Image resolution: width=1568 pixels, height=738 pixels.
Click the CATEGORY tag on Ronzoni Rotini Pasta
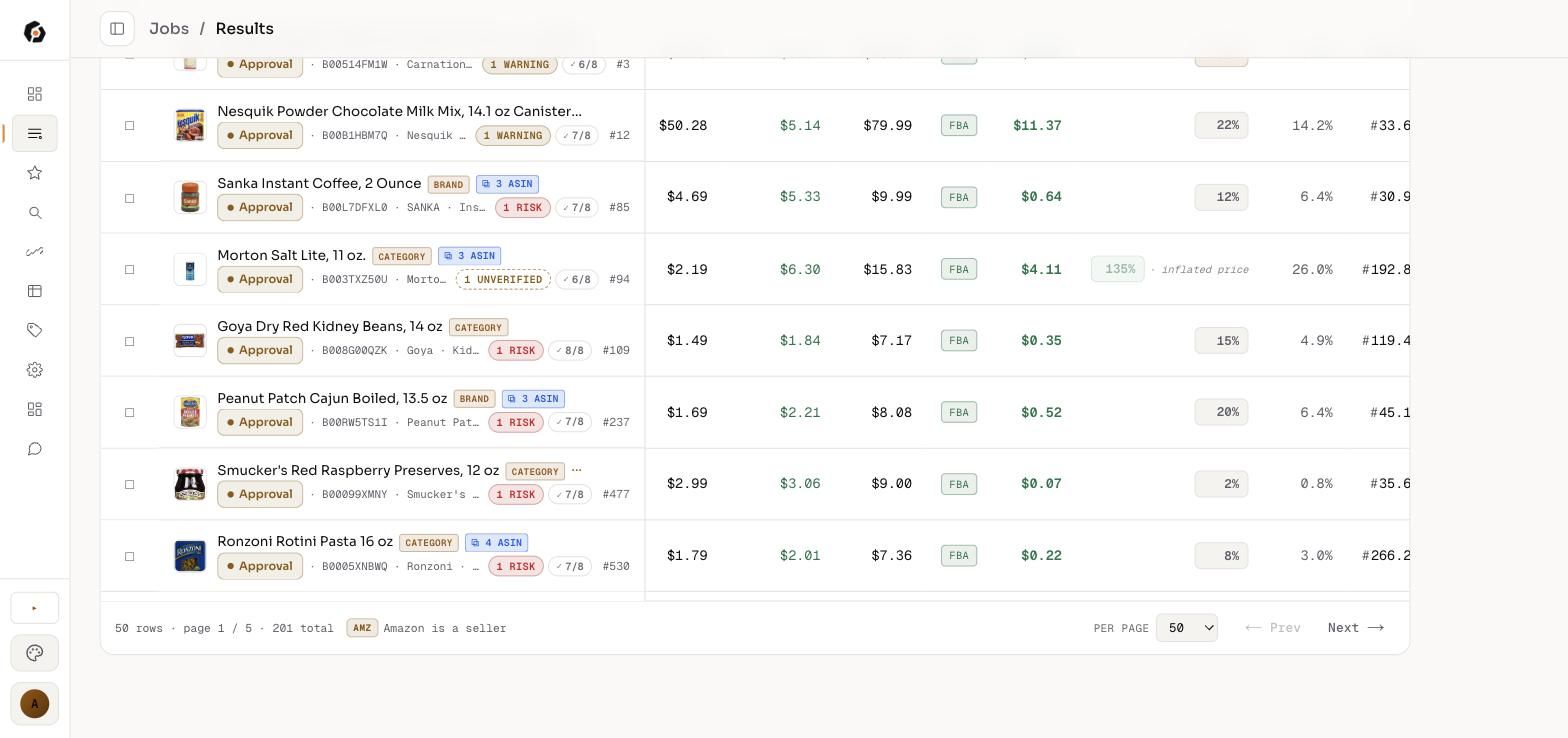coord(428,543)
